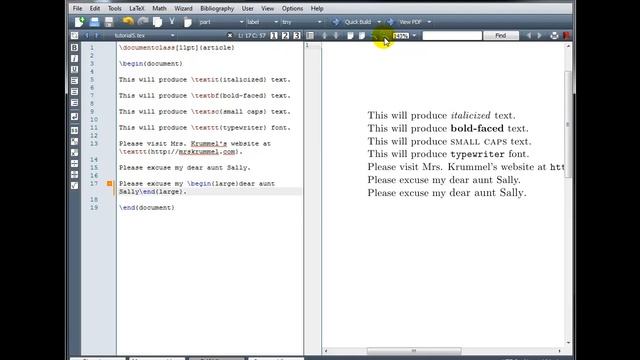Insert inline math mode $$ icon
This screenshot has width=640, height=360.
[x=74, y=131]
